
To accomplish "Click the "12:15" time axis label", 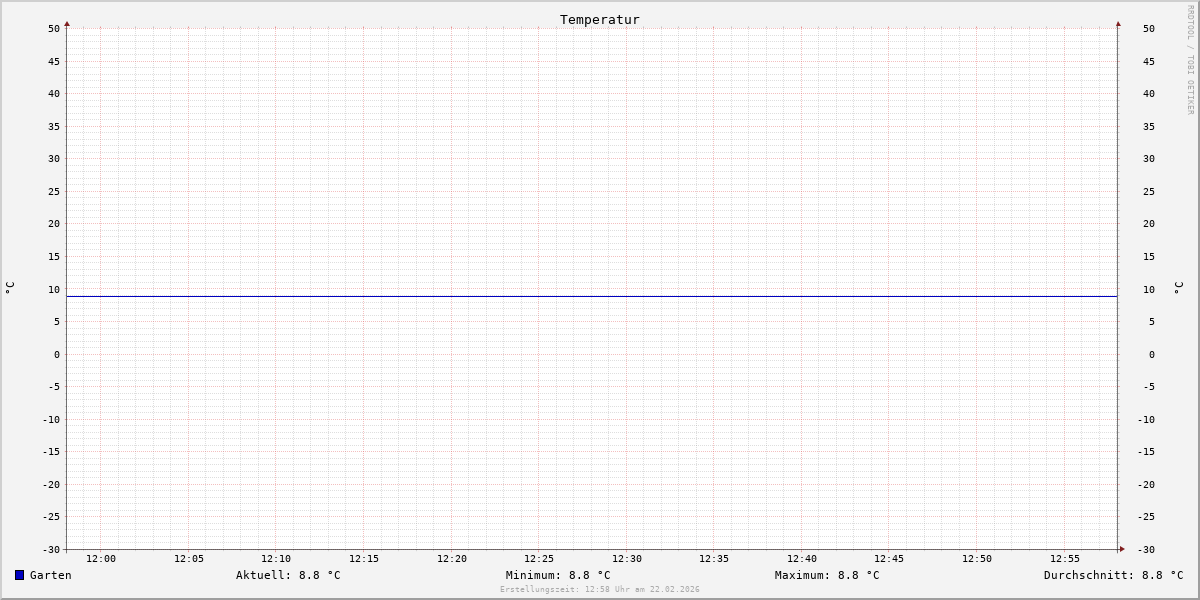I will point(364,559).
